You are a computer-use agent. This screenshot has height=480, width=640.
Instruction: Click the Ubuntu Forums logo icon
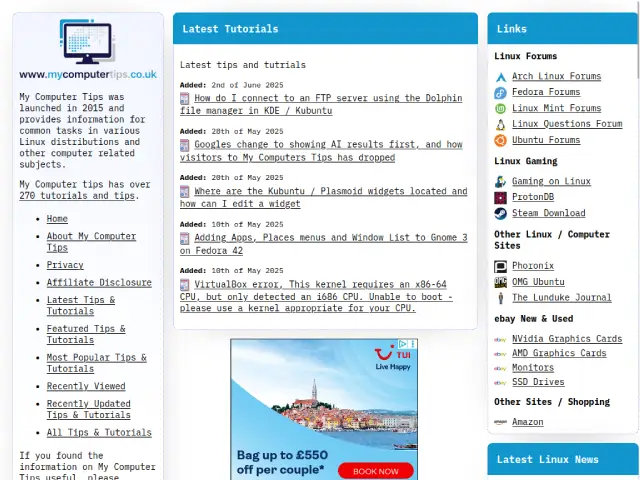click(501, 140)
